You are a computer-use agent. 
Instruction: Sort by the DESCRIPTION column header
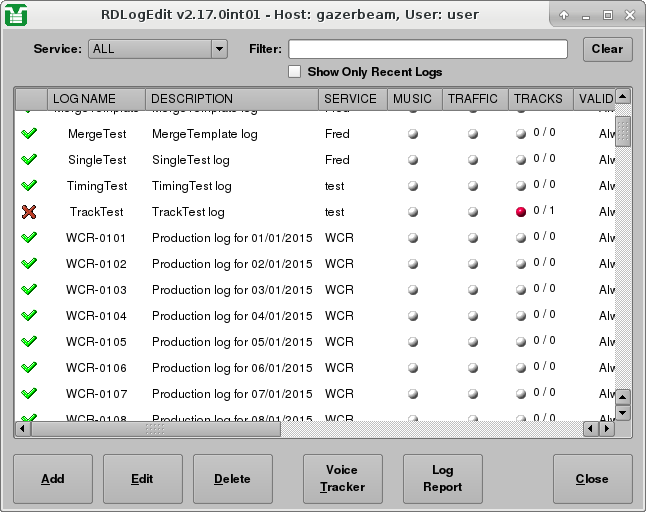232,99
